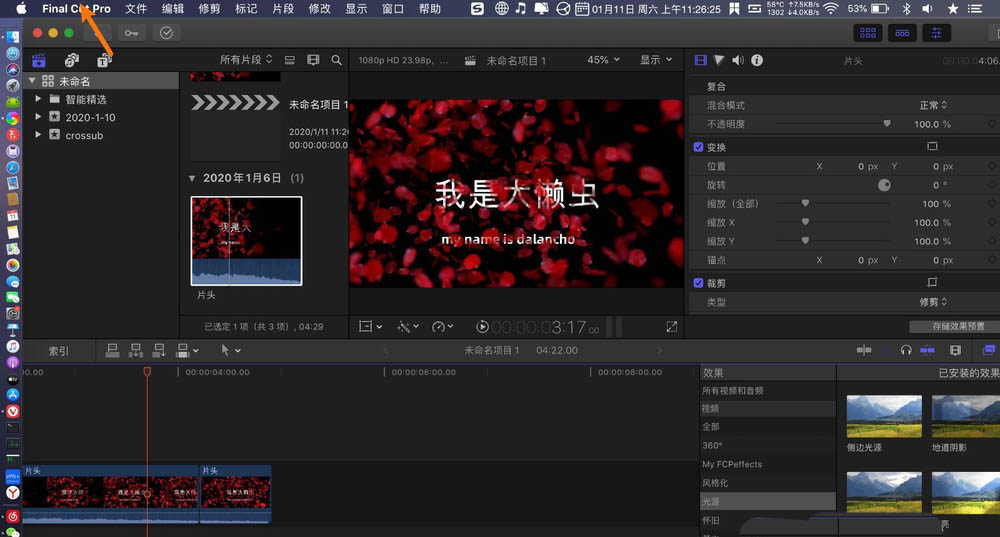This screenshot has width=1000, height=537.
Task: Open the 45% zoom dropdown
Action: click(603, 59)
